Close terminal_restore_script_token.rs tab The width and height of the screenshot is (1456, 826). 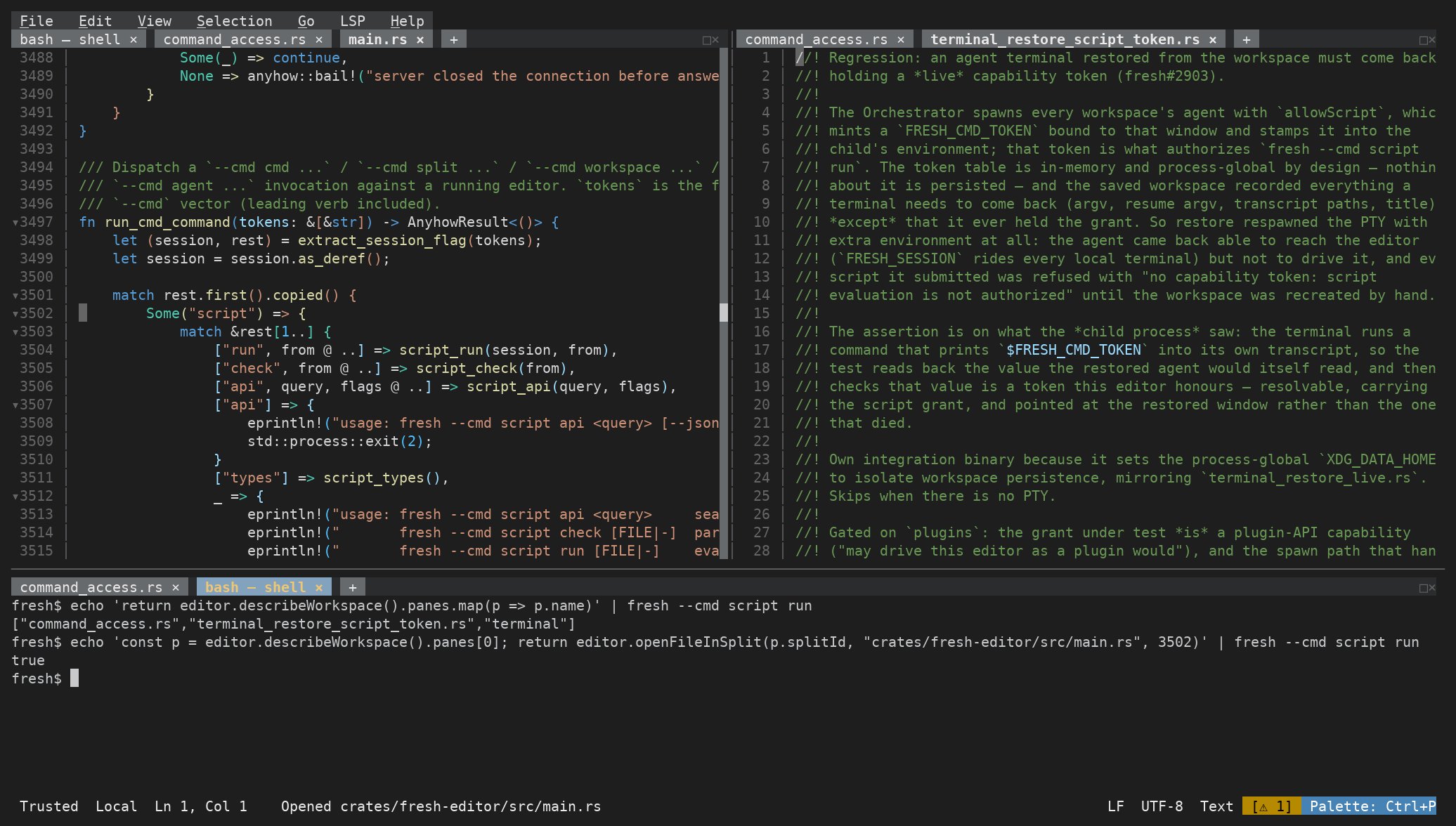[x=1213, y=39]
